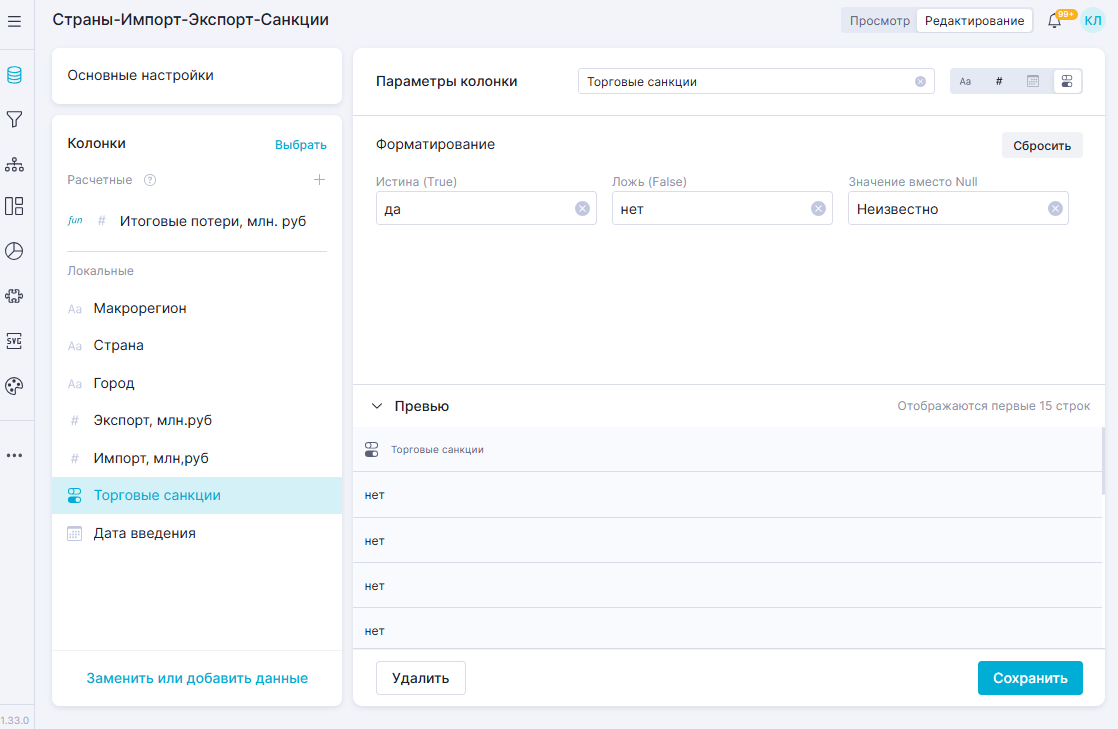Set column type to boolean toggle
The image size is (1118, 729).
(1067, 82)
